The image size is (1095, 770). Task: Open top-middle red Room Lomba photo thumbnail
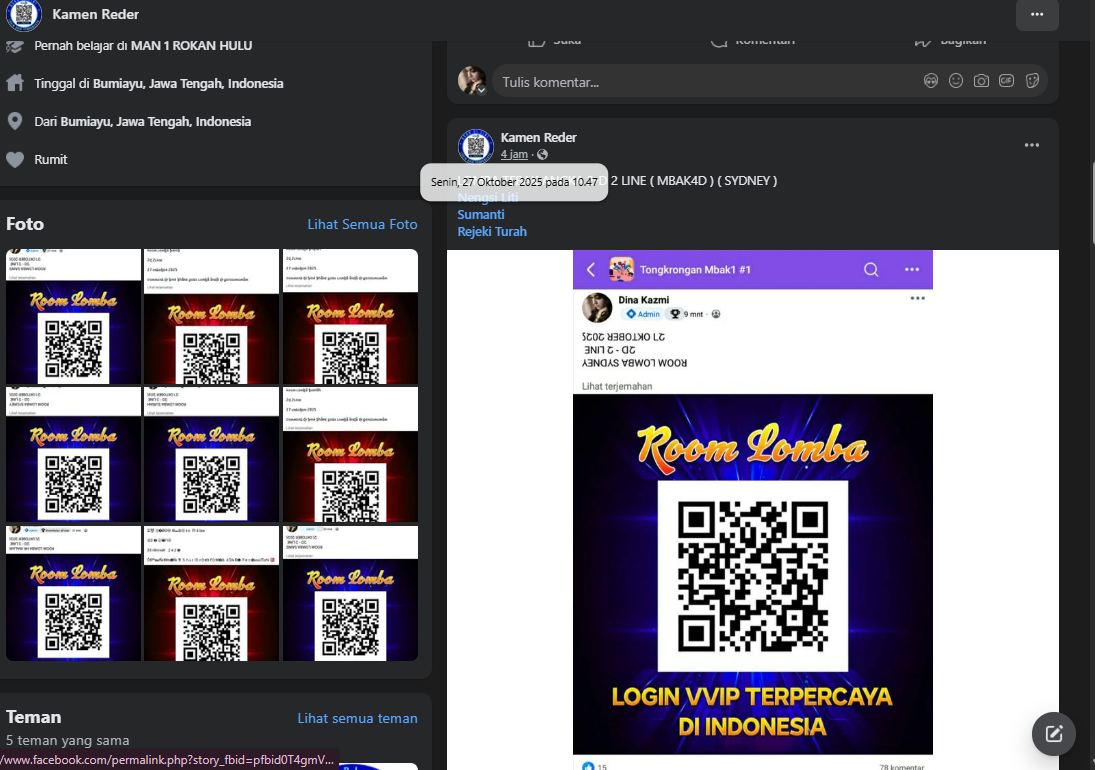tap(212, 316)
